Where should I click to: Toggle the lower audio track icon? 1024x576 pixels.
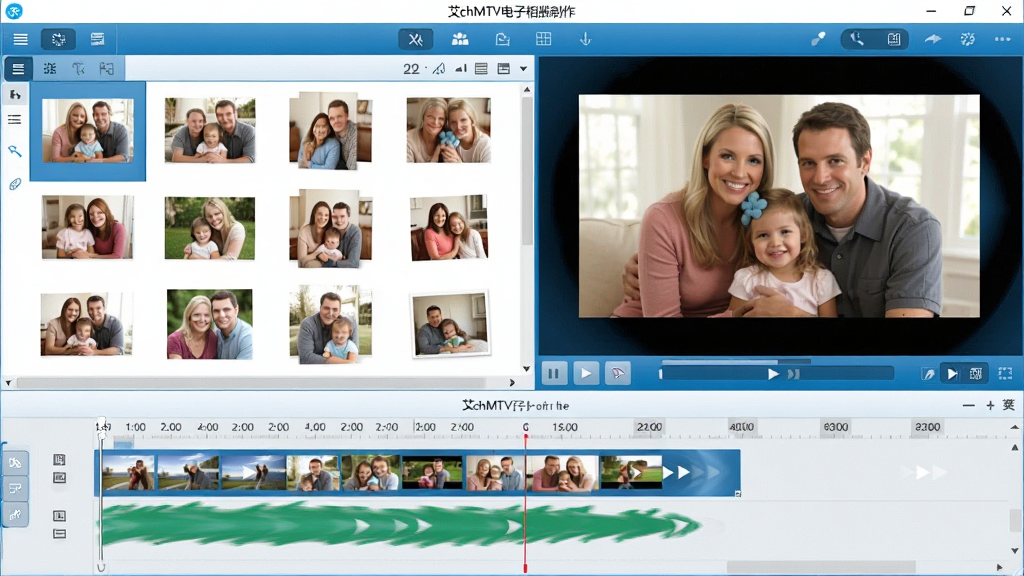(59, 534)
